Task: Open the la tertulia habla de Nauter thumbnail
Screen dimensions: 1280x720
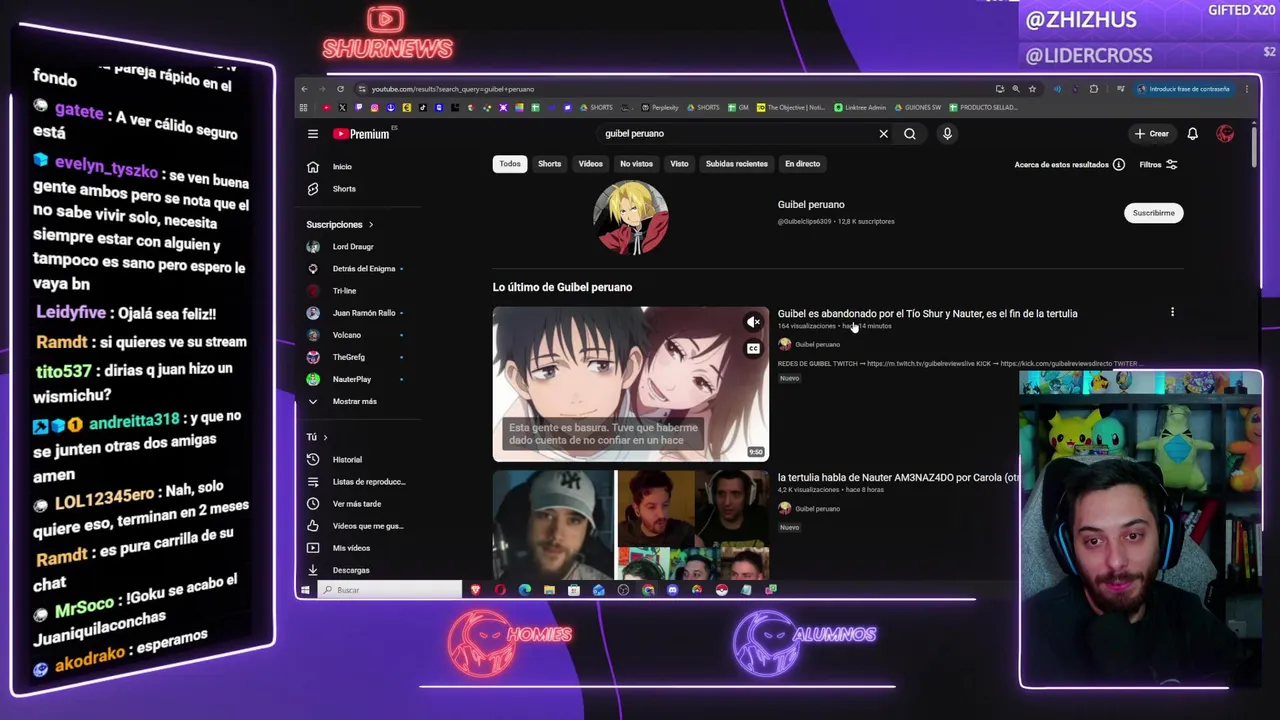Action: tap(630, 525)
